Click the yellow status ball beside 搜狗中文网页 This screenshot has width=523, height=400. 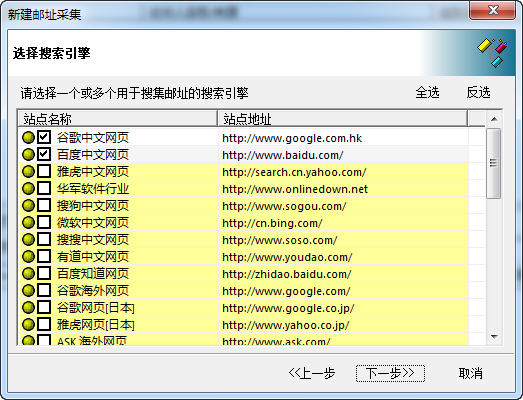click(28, 206)
